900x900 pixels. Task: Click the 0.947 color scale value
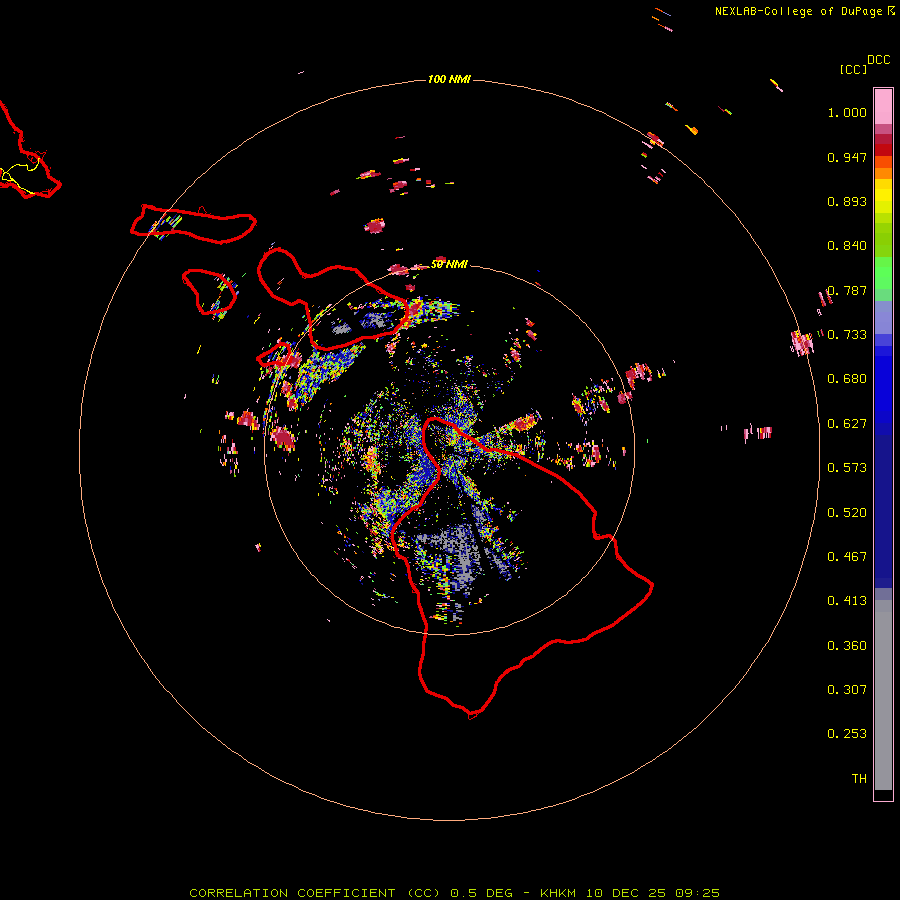tap(847, 157)
